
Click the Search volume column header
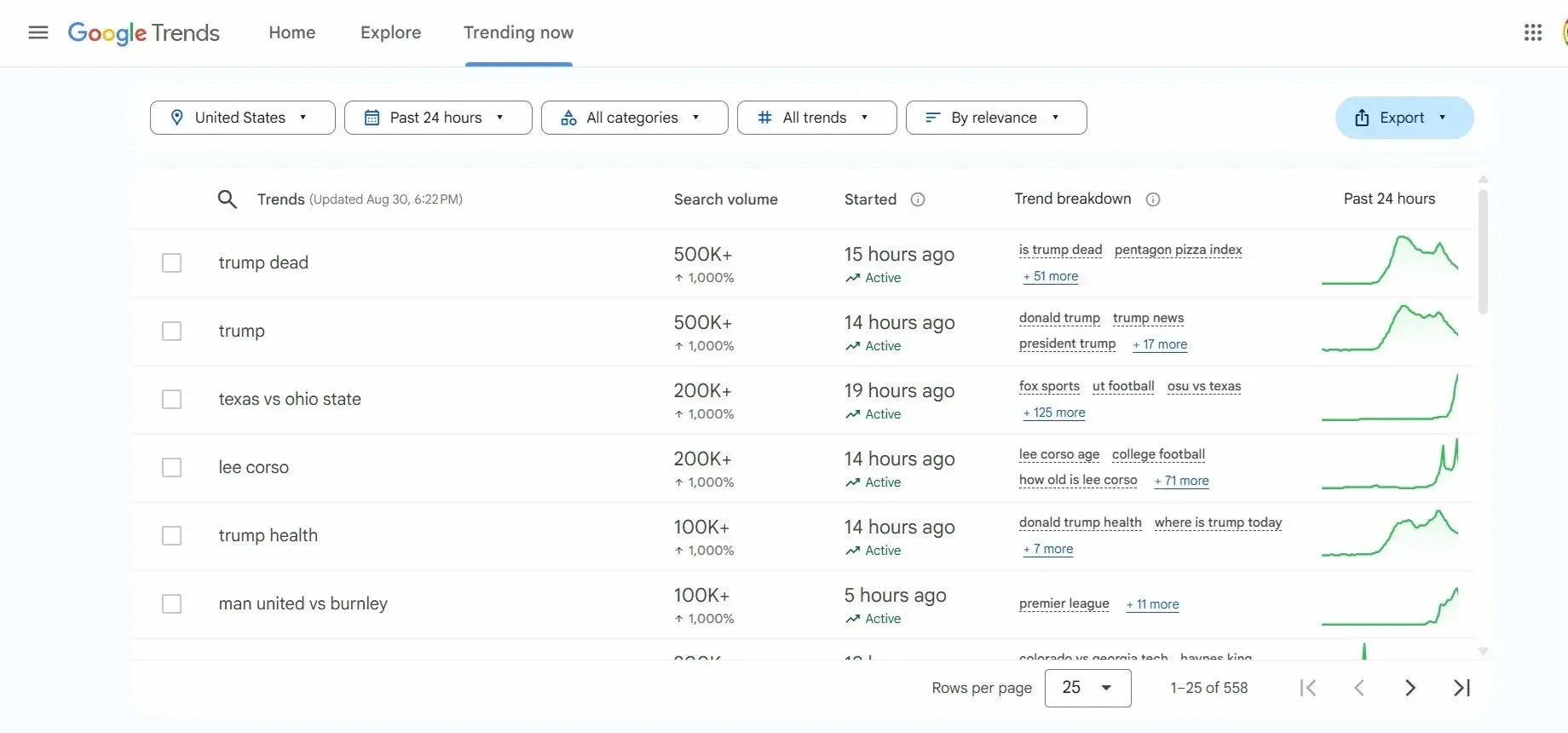[x=726, y=199]
